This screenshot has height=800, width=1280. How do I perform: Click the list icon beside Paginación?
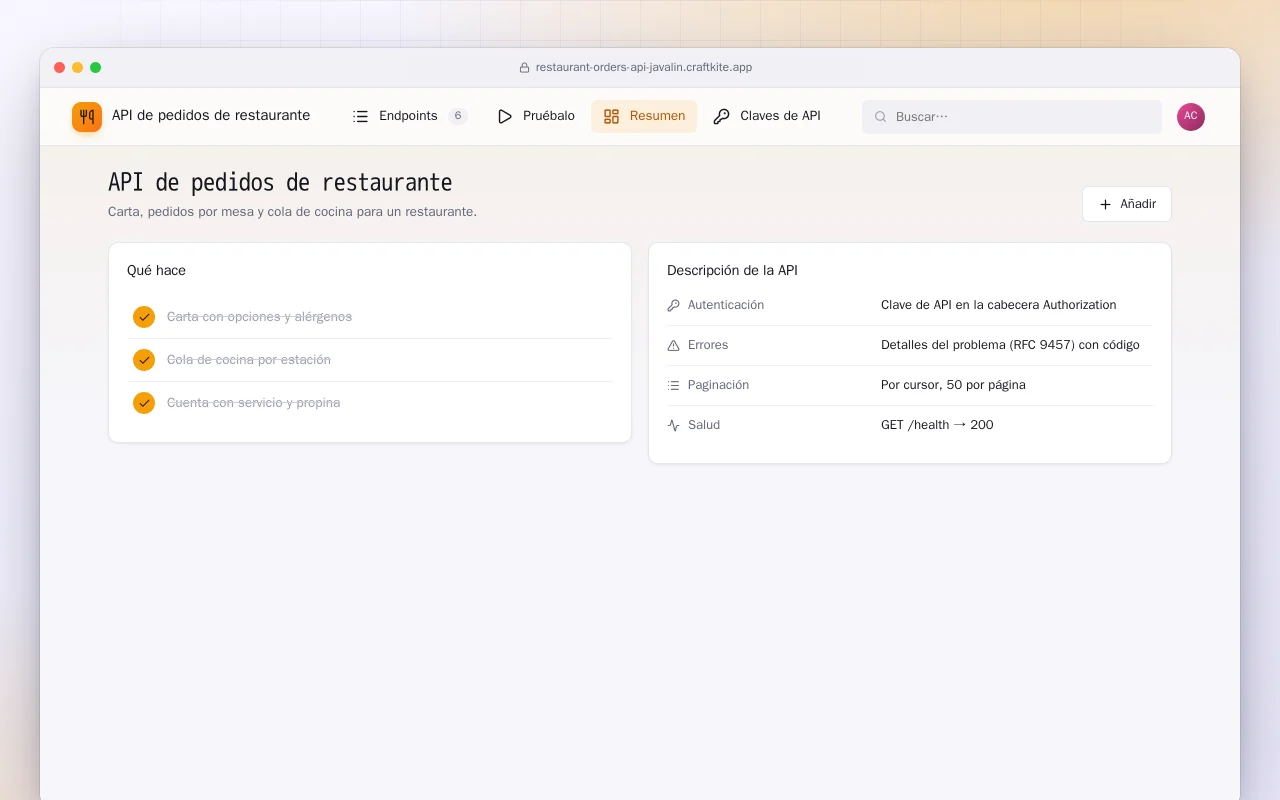(673, 385)
